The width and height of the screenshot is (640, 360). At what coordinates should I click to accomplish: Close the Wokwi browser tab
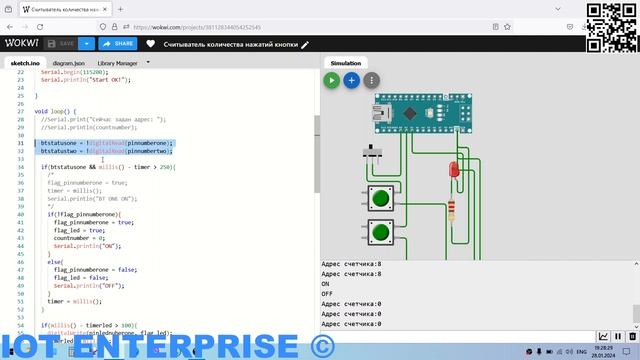[x=105, y=9]
